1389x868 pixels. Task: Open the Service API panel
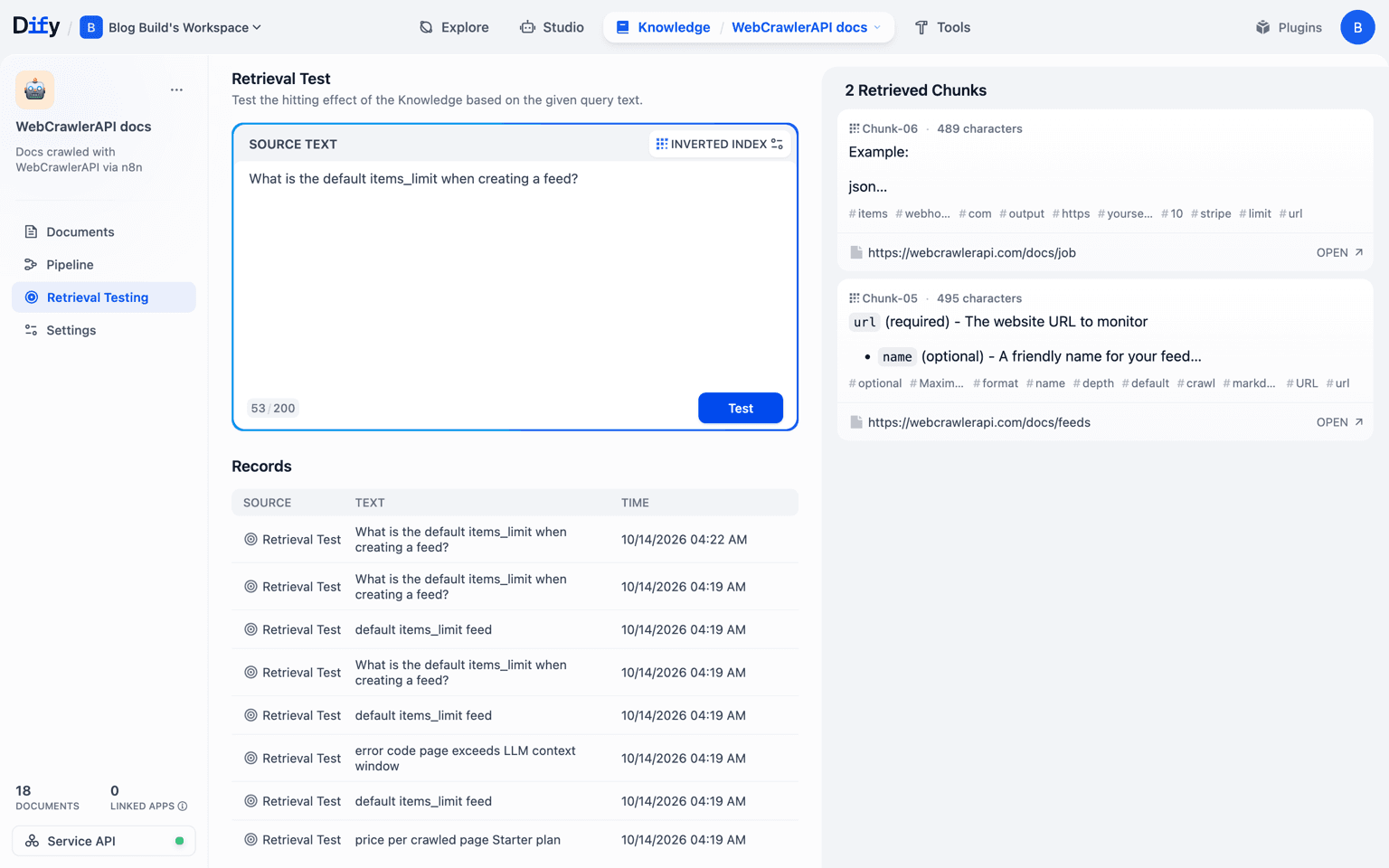coord(104,841)
